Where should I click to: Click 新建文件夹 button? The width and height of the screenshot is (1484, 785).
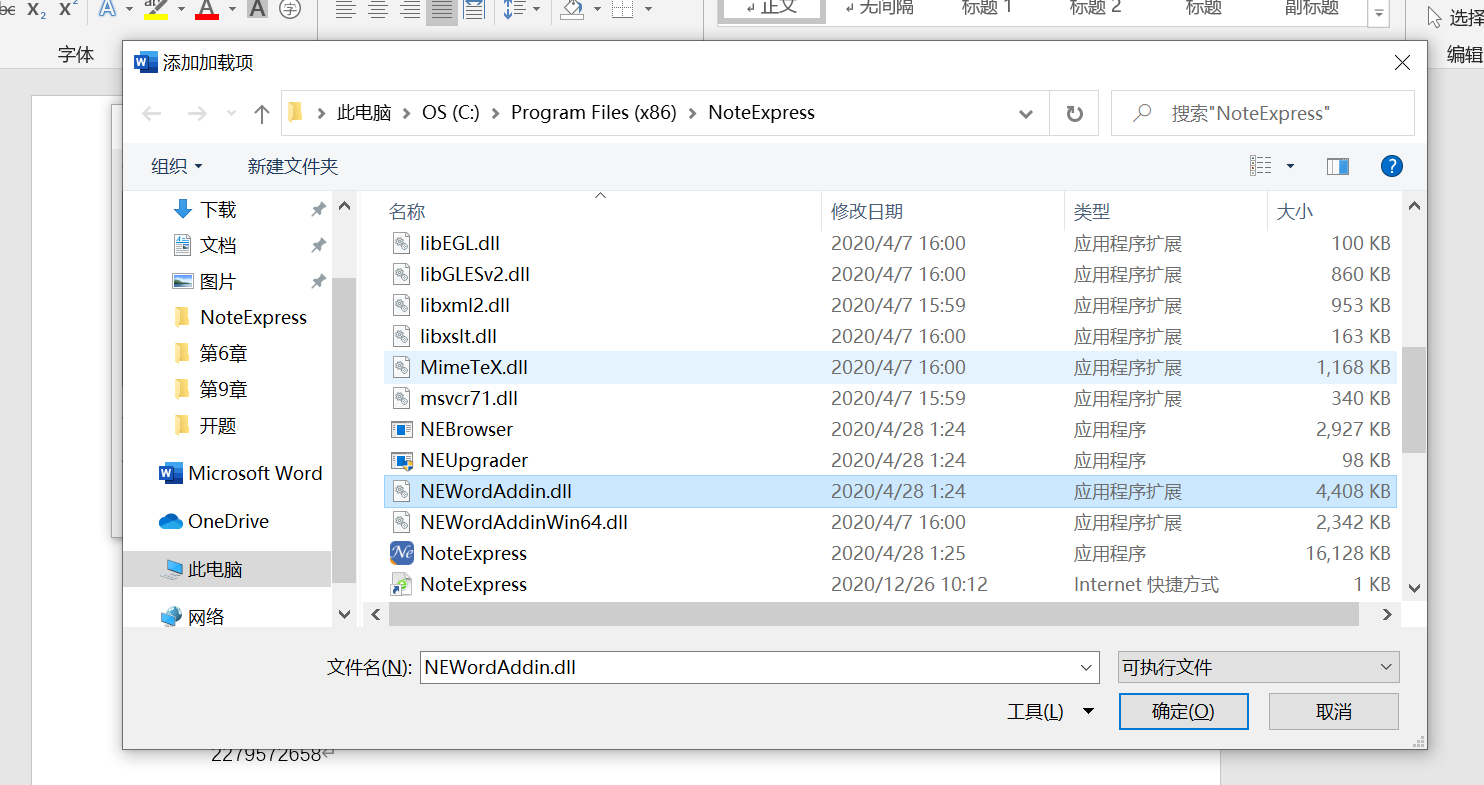[293, 167]
